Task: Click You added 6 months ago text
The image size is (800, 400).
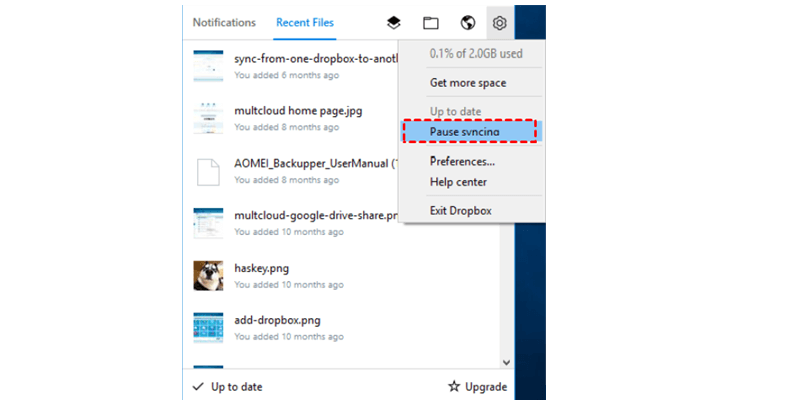Action: [x=287, y=76]
